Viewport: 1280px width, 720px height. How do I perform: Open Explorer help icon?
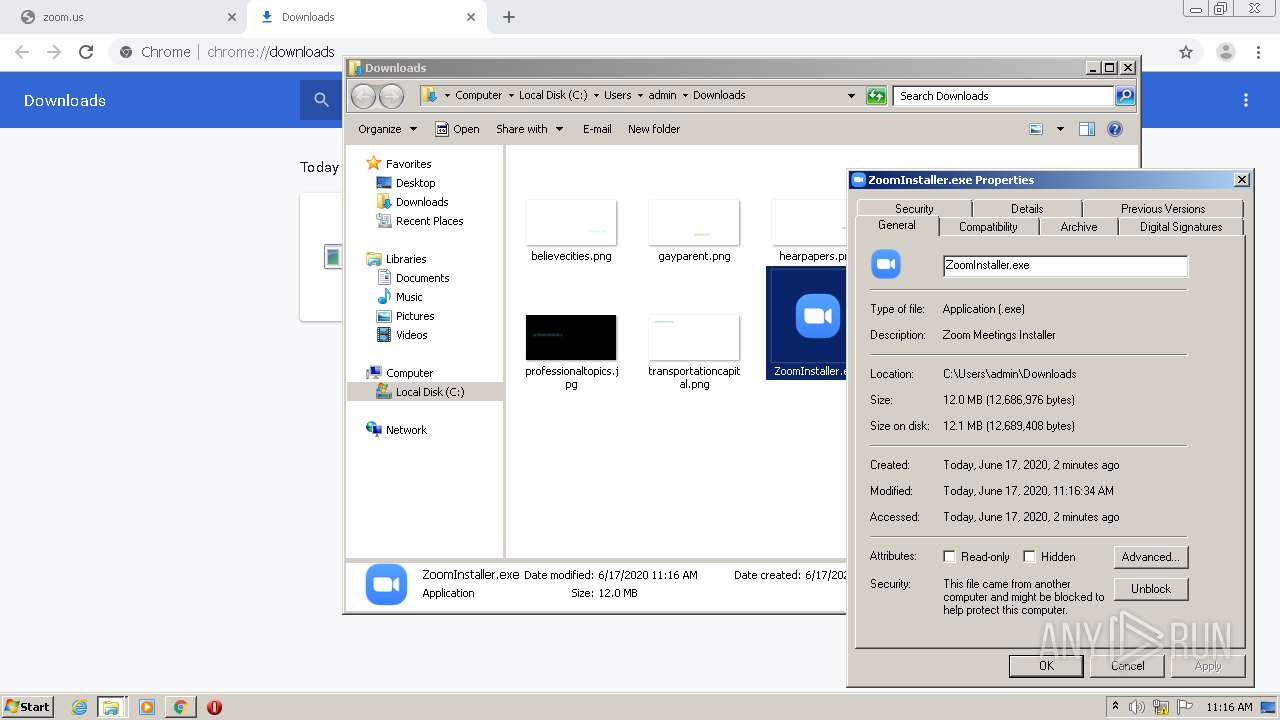pyautogui.click(x=1115, y=129)
